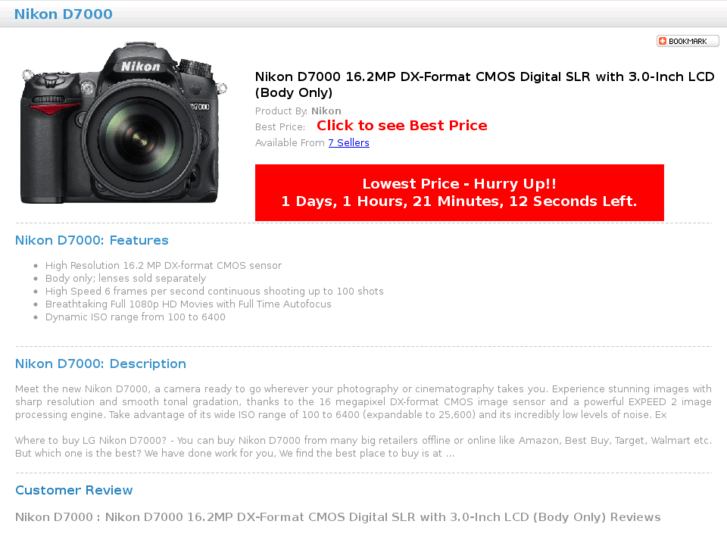Click the red 'Lowest Price - Hurry Up!!' banner

tap(459, 192)
